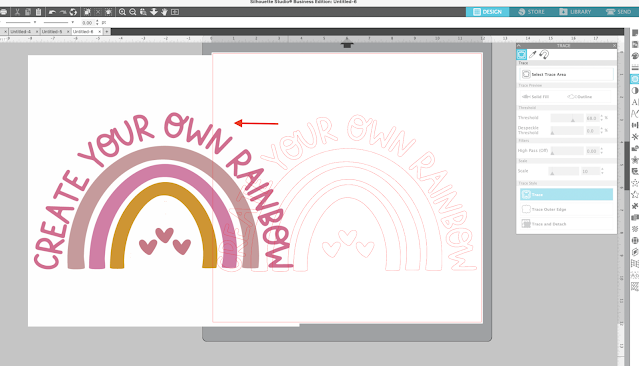The width and height of the screenshot is (639, 366).
Task: Click the vertical scrollbar beside the canvas
Action: pyautogui.click(x=627, y=165)
